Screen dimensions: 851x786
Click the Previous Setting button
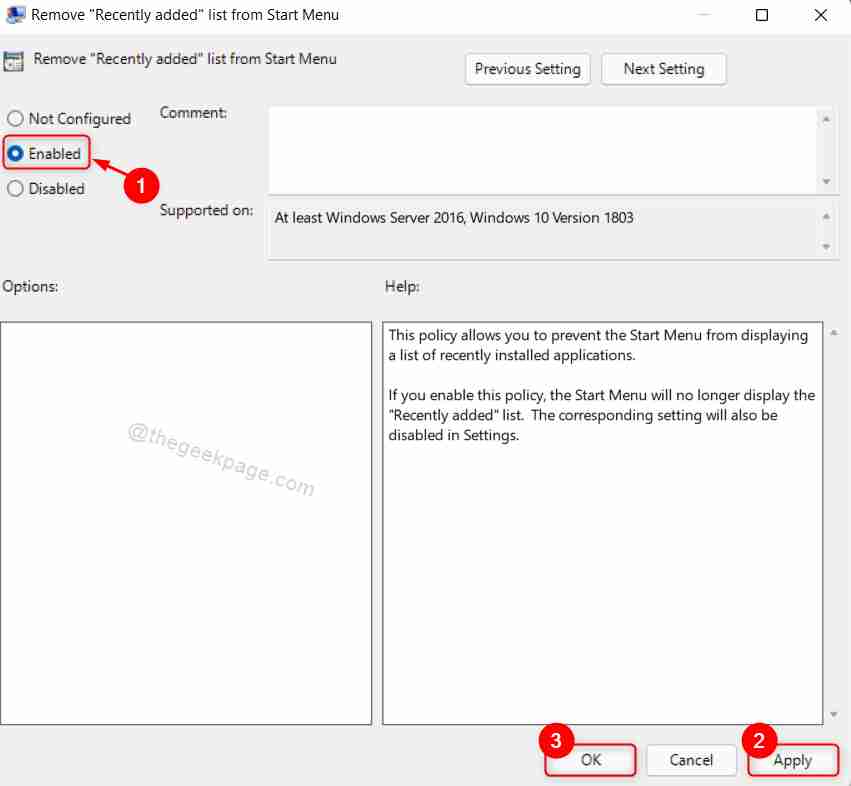point(527,69)
